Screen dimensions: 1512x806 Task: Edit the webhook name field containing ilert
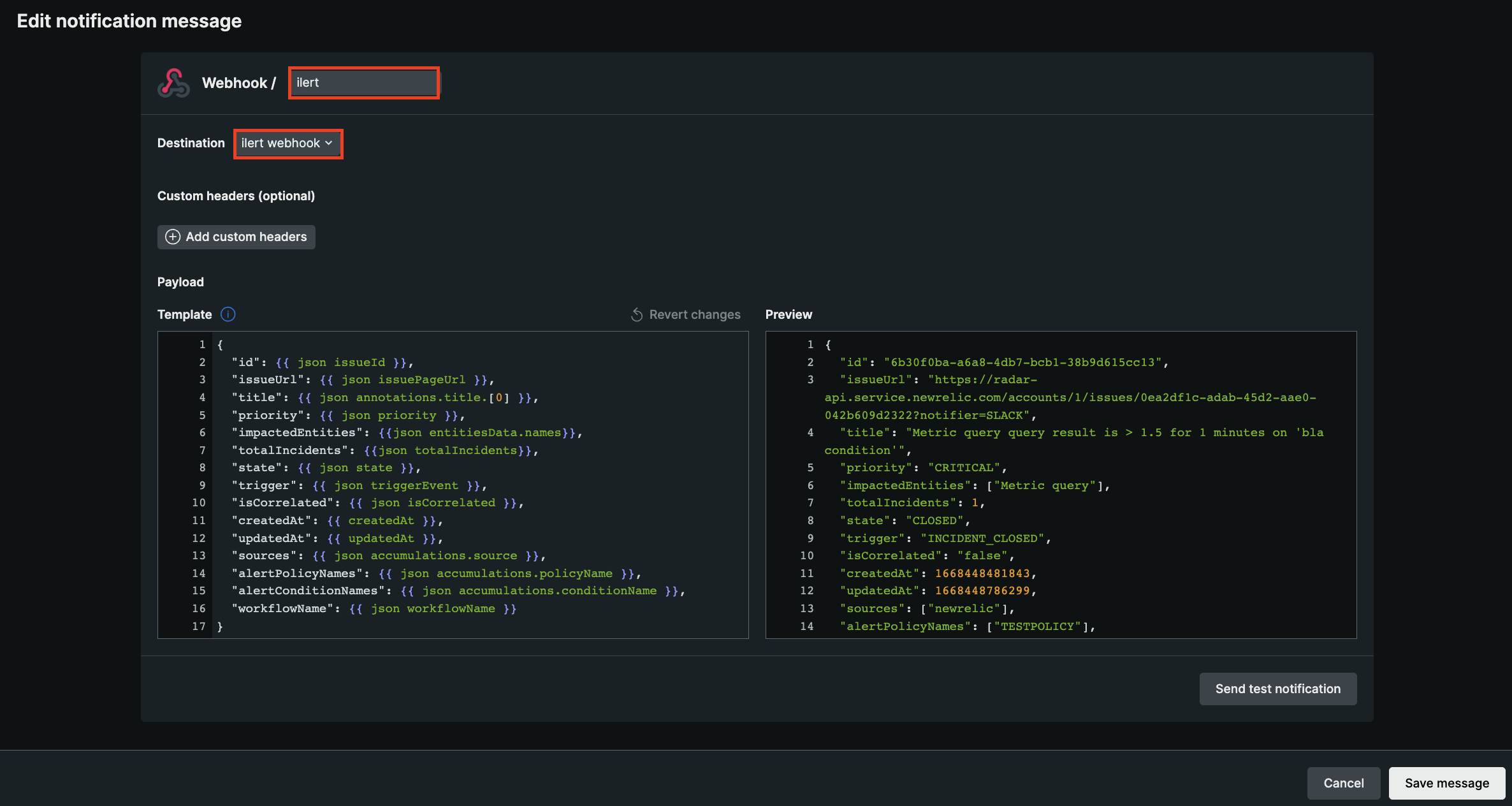(x=364, y=83)
